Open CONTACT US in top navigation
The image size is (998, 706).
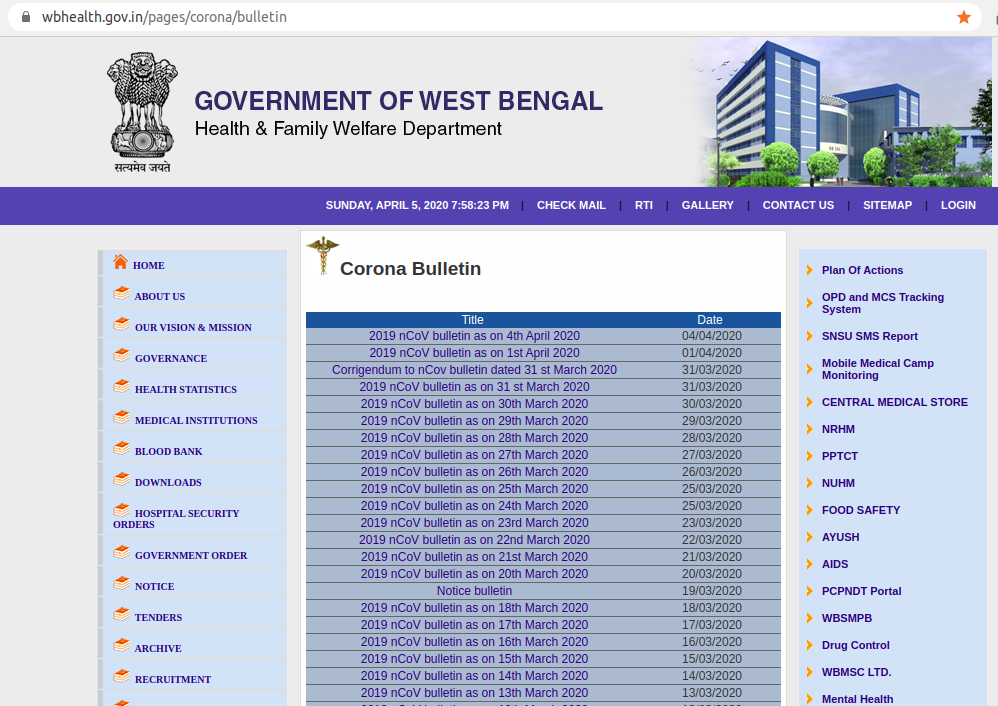point(798,205)
